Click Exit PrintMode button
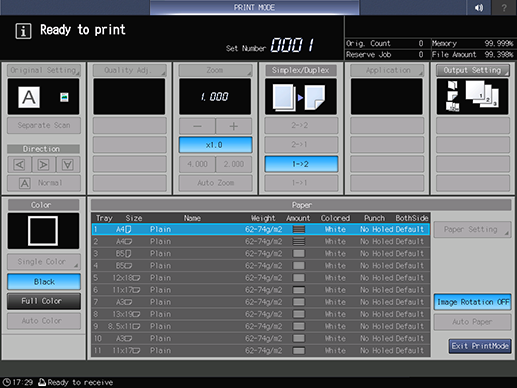The width and height of the screenshot is (517, 388). tap(480, 346)
